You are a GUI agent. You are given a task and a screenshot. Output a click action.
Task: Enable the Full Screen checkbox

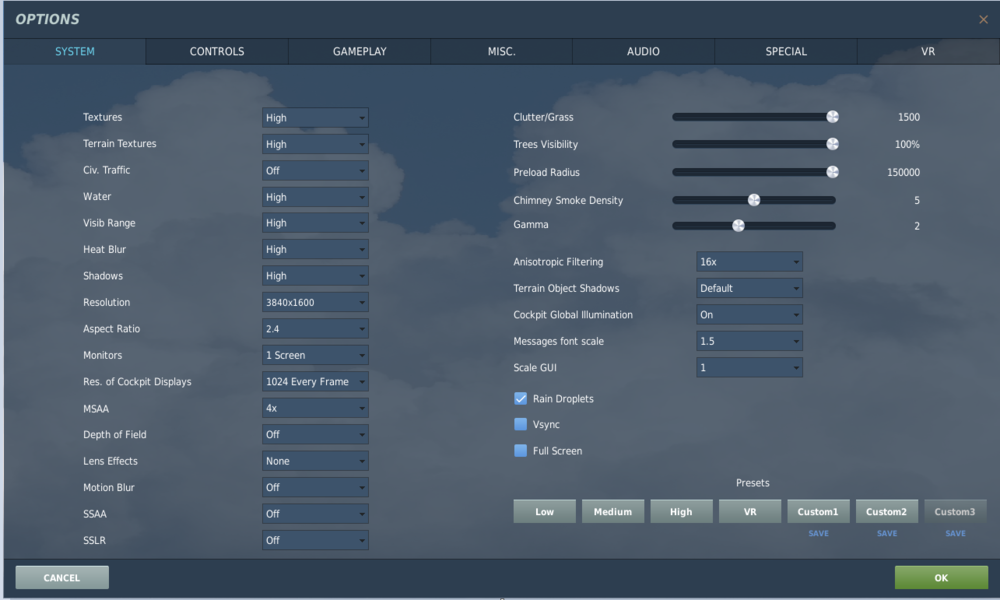pyautogui.click(x=520, y=451)
